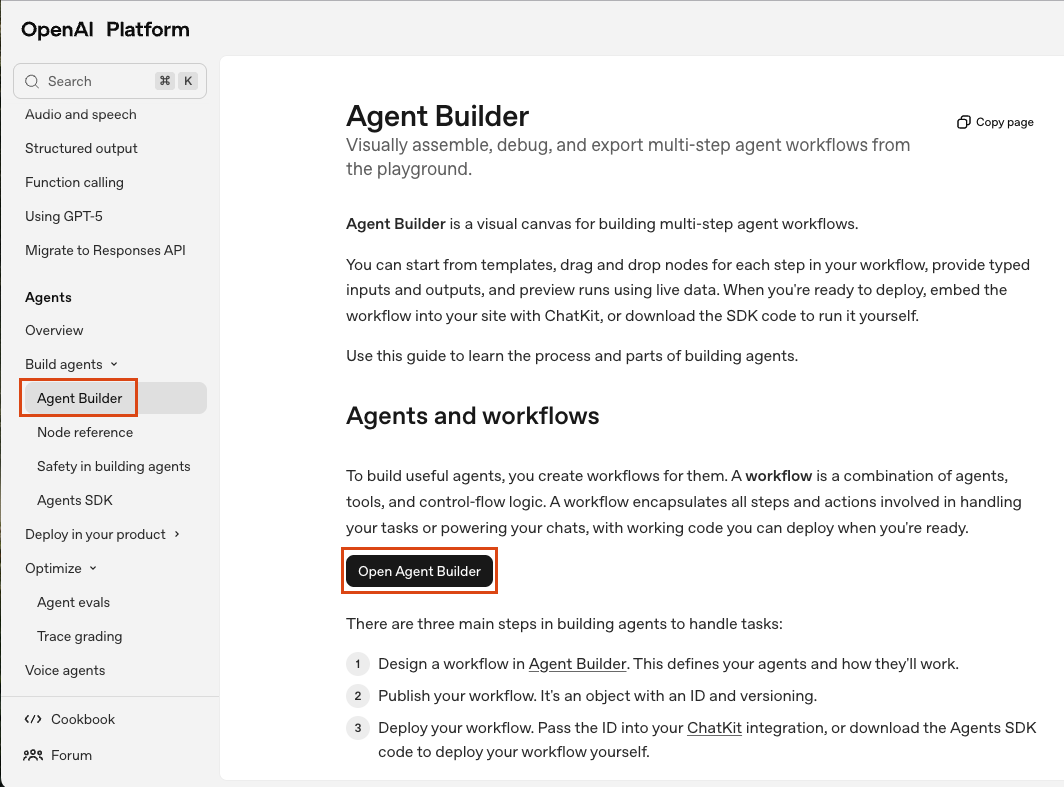The height and width of the screenshot is (787, 1064).
Task: Click the Forum people icon
Action: click(33, 755)
